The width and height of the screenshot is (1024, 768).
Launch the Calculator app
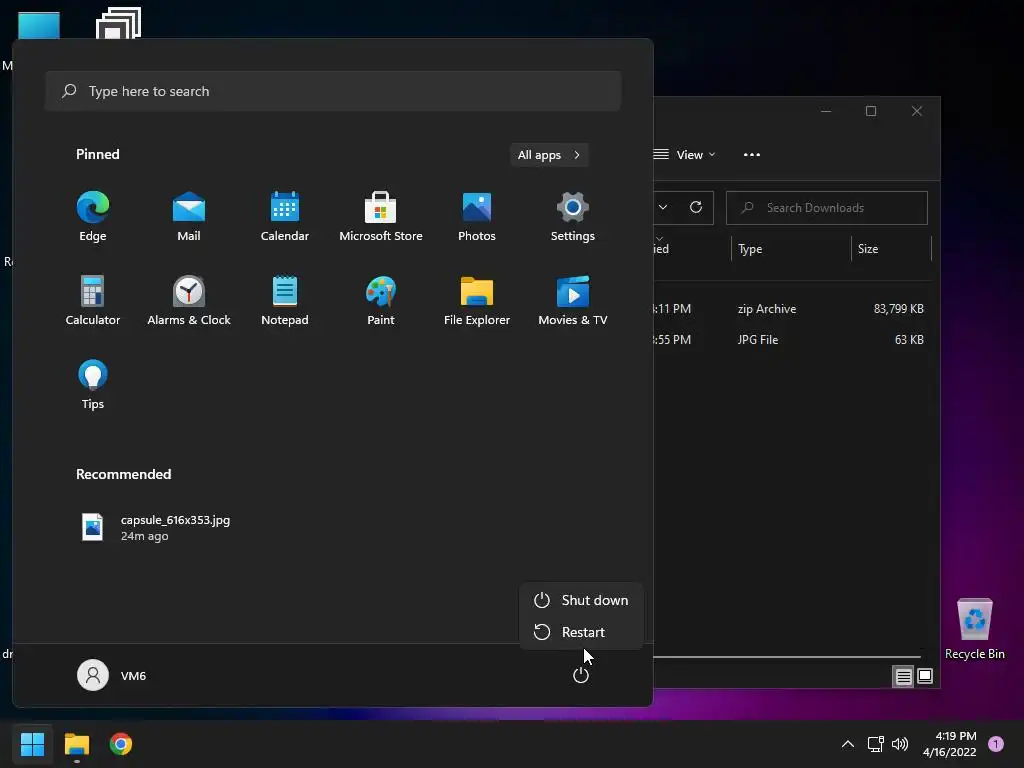(93, 300)
